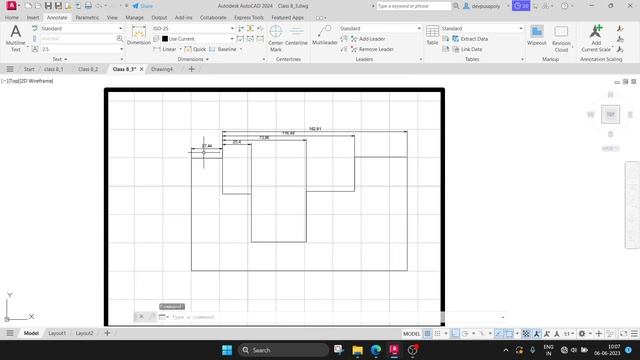Open the AutoCAD application menu
This screenshot has height=360, width=640.
[11, 6]
